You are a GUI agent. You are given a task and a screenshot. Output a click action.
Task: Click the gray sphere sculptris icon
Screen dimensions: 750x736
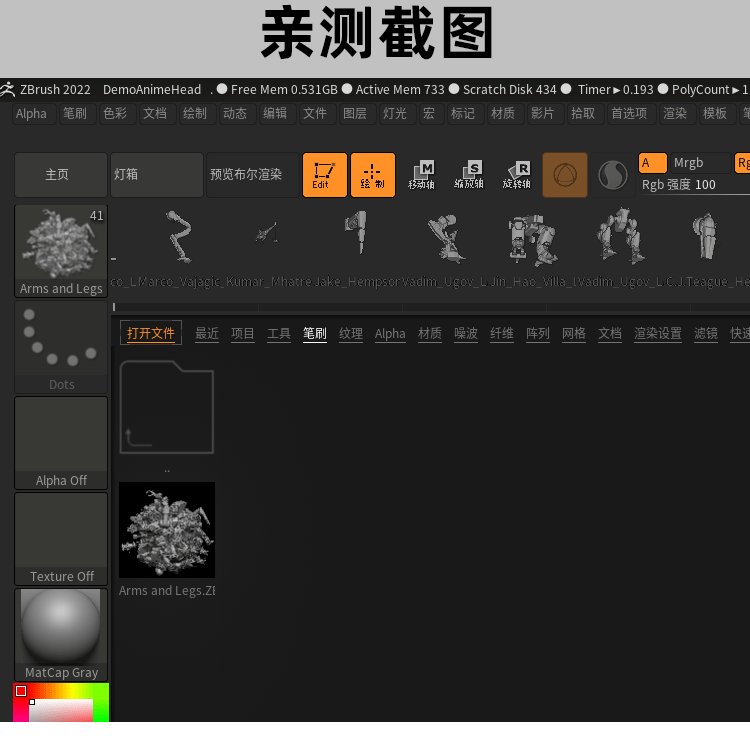click(x=613, y=175)
